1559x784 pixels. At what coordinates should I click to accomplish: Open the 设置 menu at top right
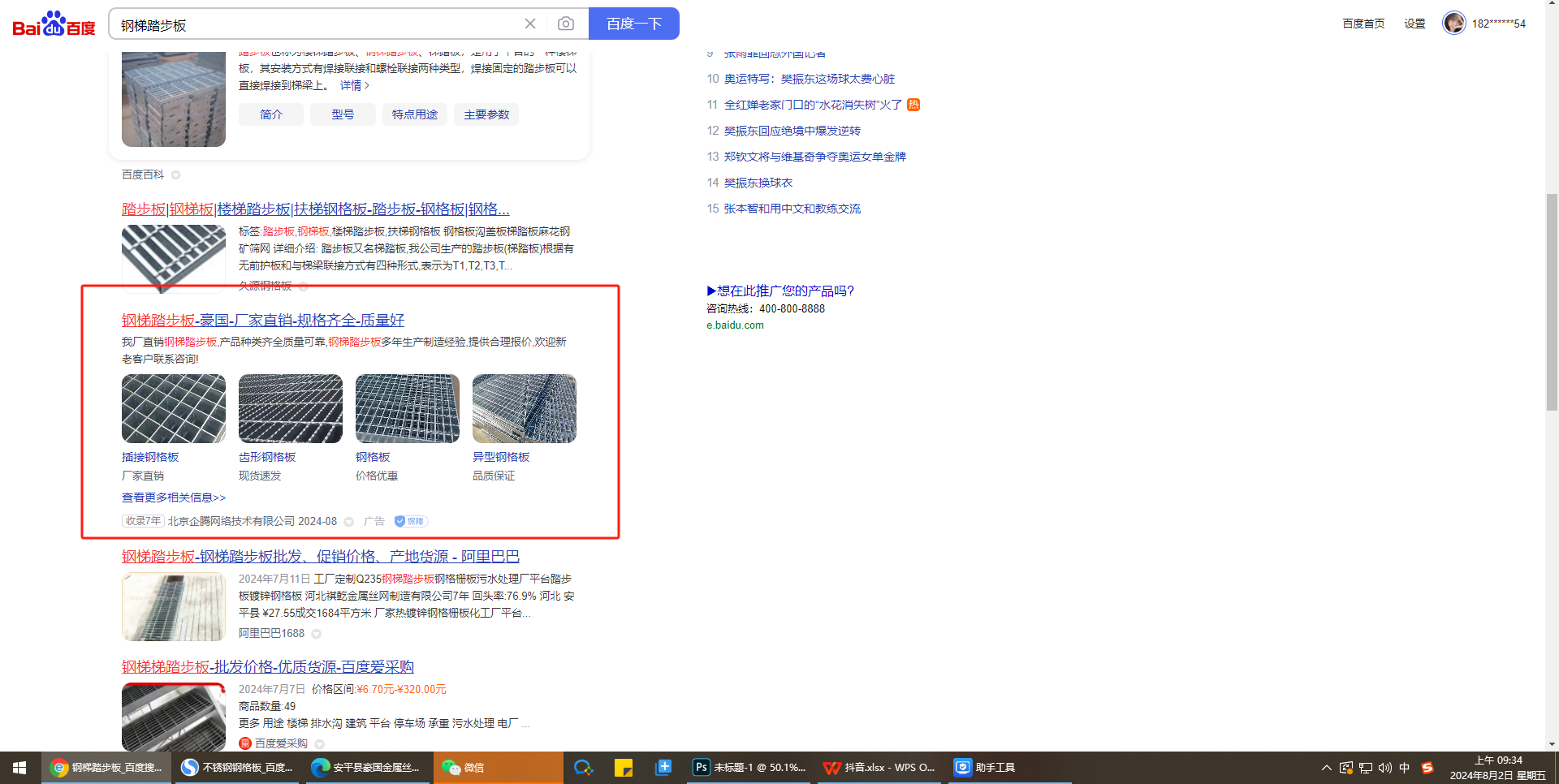click(1415, 24)
